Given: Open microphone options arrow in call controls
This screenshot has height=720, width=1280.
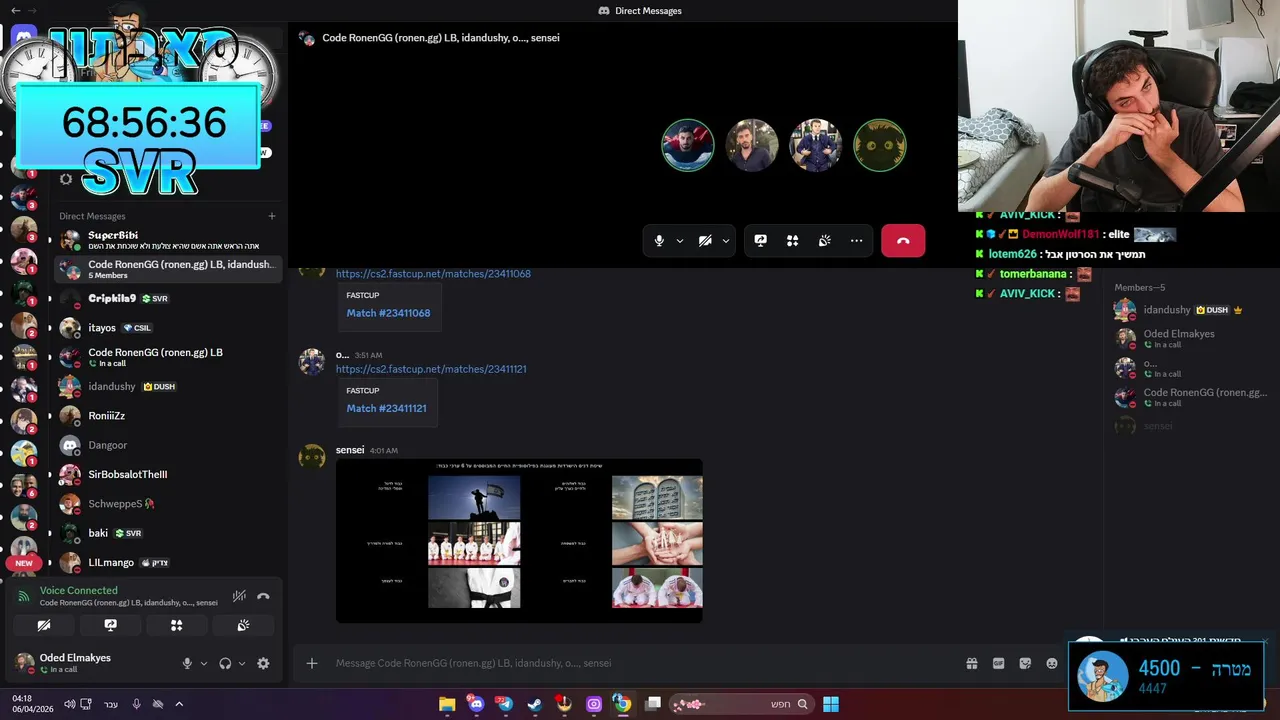Looking at the screenshot, I should coord(680,241).
